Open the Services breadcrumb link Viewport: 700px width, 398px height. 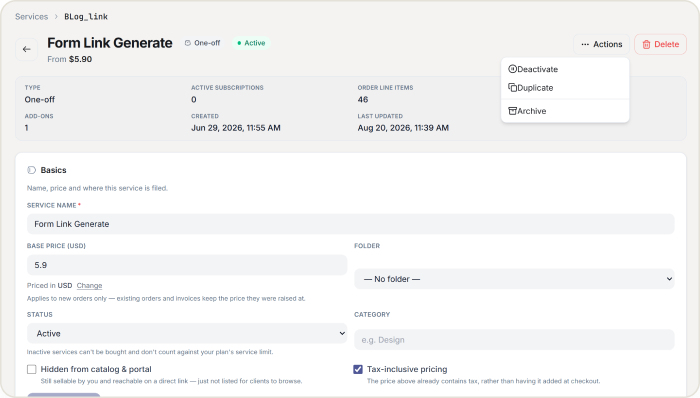tap(31, 17)
